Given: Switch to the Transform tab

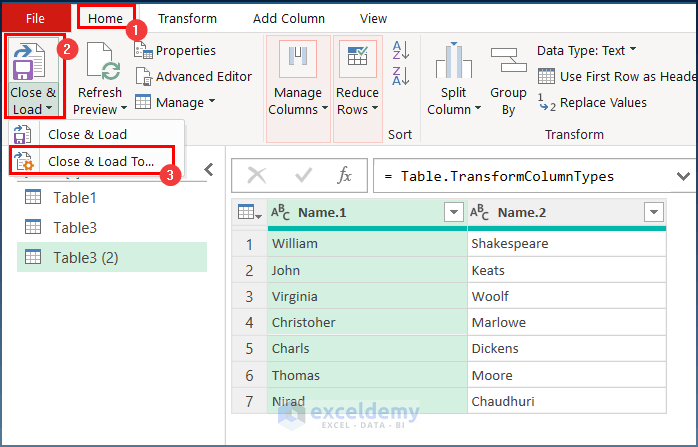Looking at the screenshot, I should click(187, 18).
